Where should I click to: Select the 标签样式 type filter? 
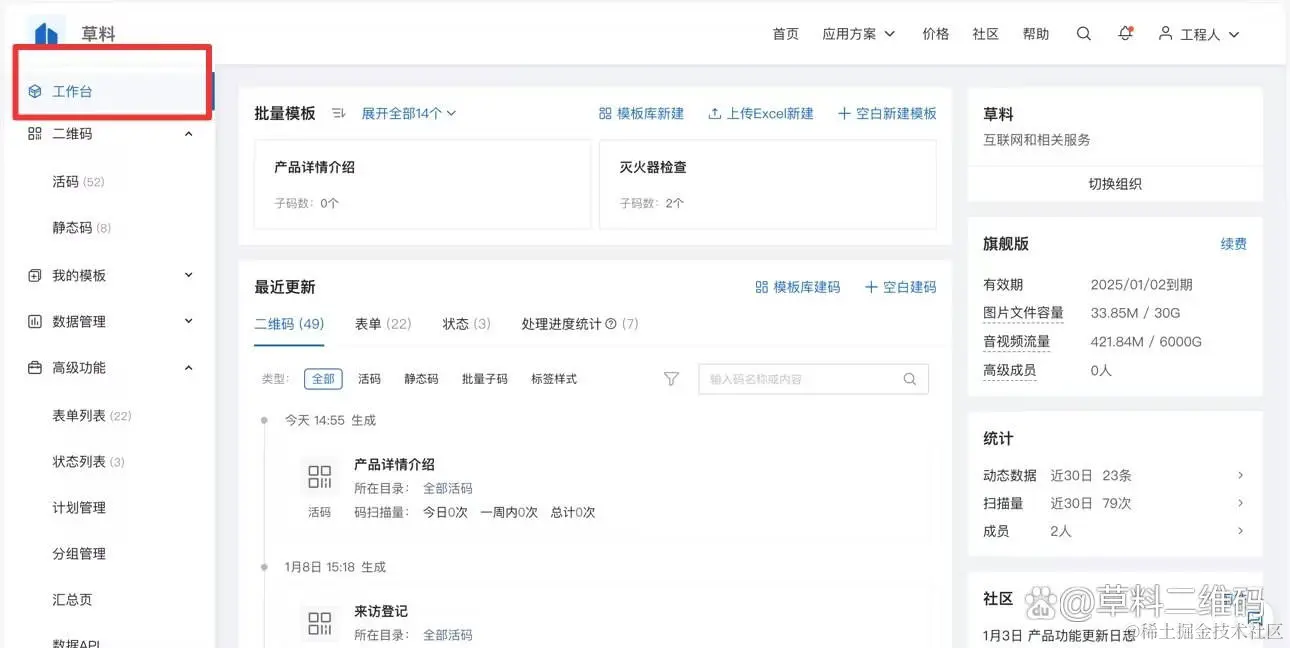[554, 379]
